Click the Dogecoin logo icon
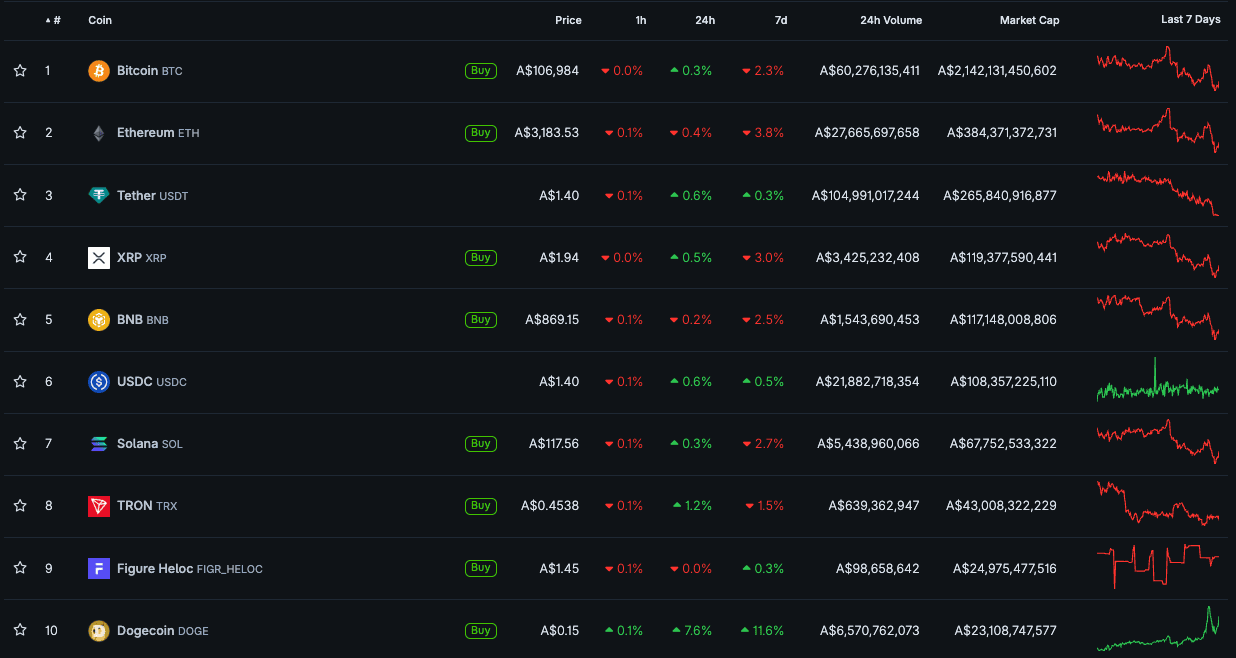 98,631
